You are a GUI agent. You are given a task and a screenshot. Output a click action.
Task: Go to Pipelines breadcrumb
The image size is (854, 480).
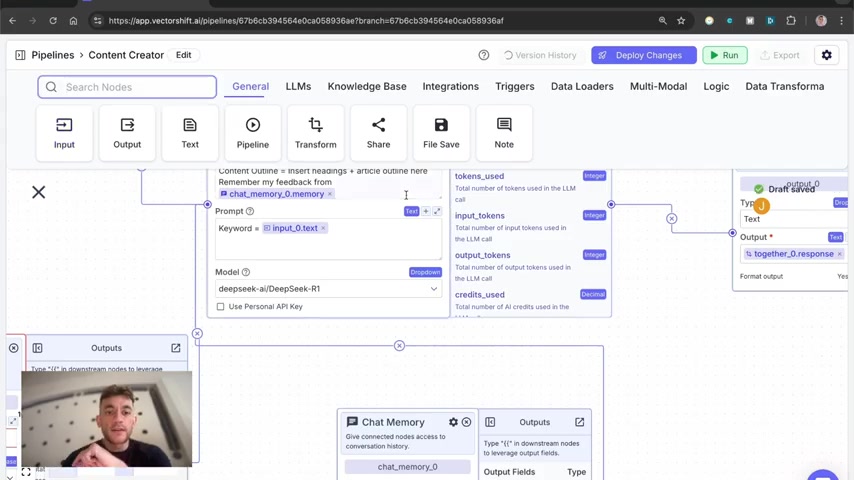(53, 55)
